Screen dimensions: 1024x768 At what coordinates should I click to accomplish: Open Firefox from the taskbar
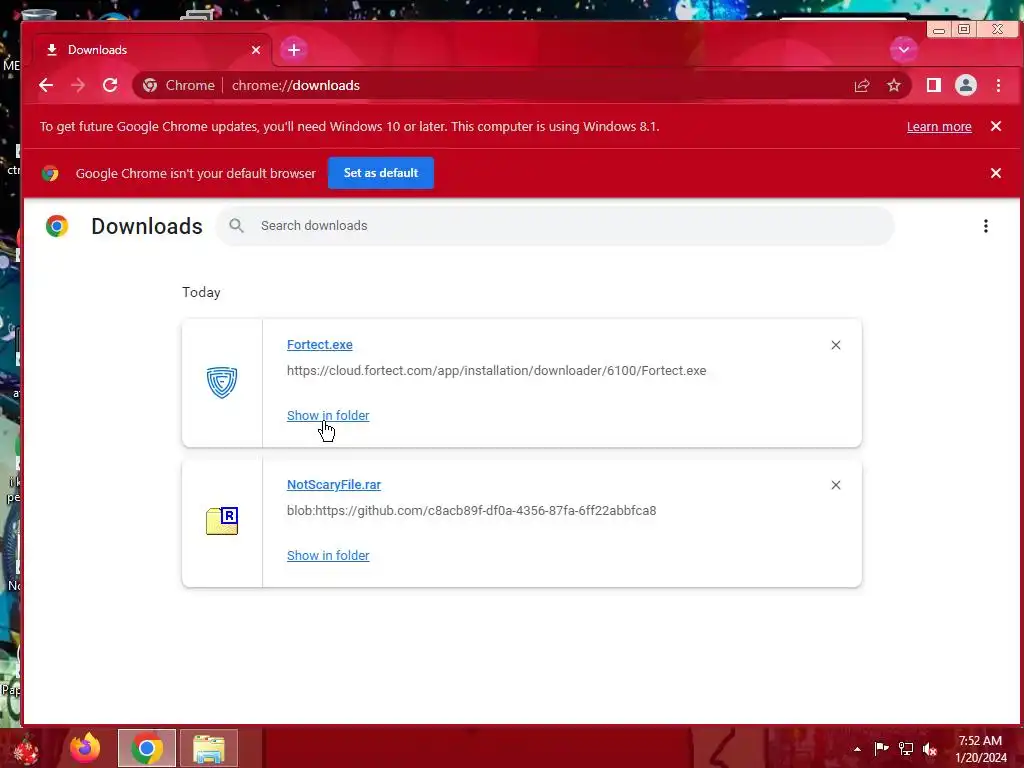tap(86, 748)
